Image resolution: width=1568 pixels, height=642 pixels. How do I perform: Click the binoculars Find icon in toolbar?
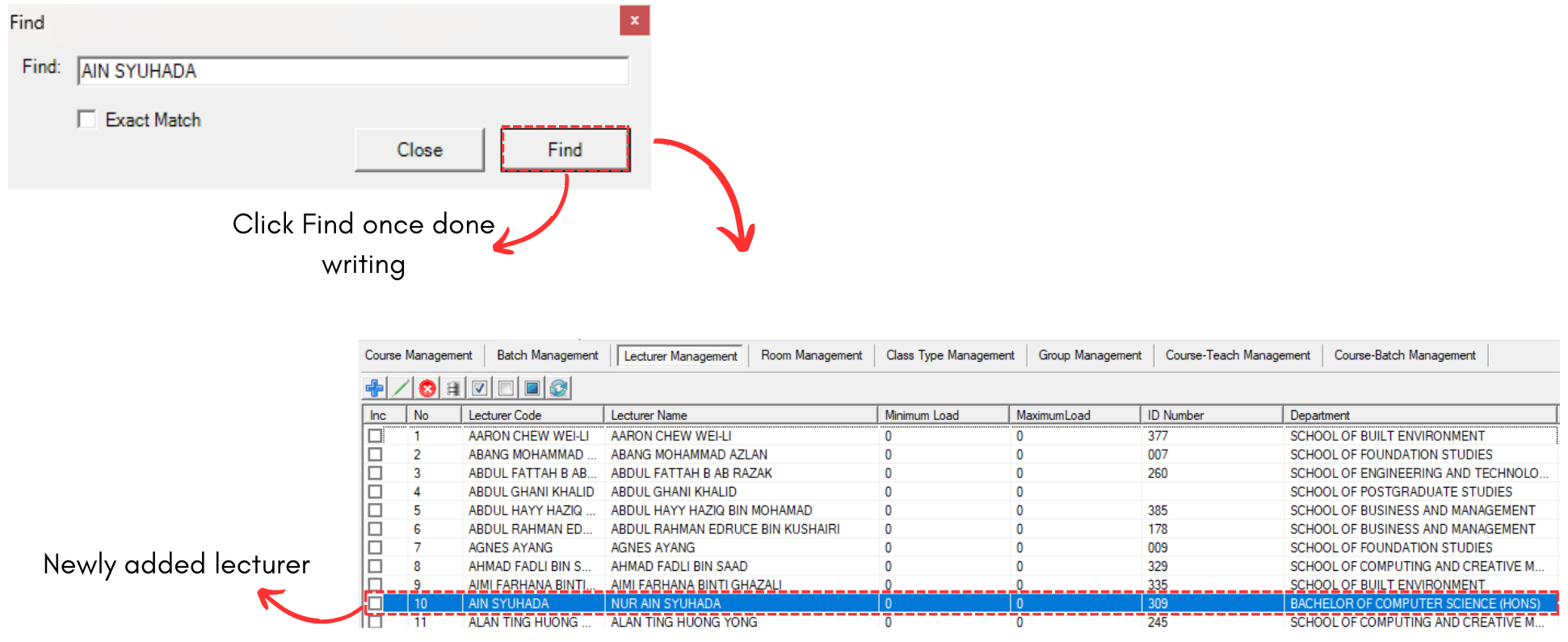(x=453, y=388)
